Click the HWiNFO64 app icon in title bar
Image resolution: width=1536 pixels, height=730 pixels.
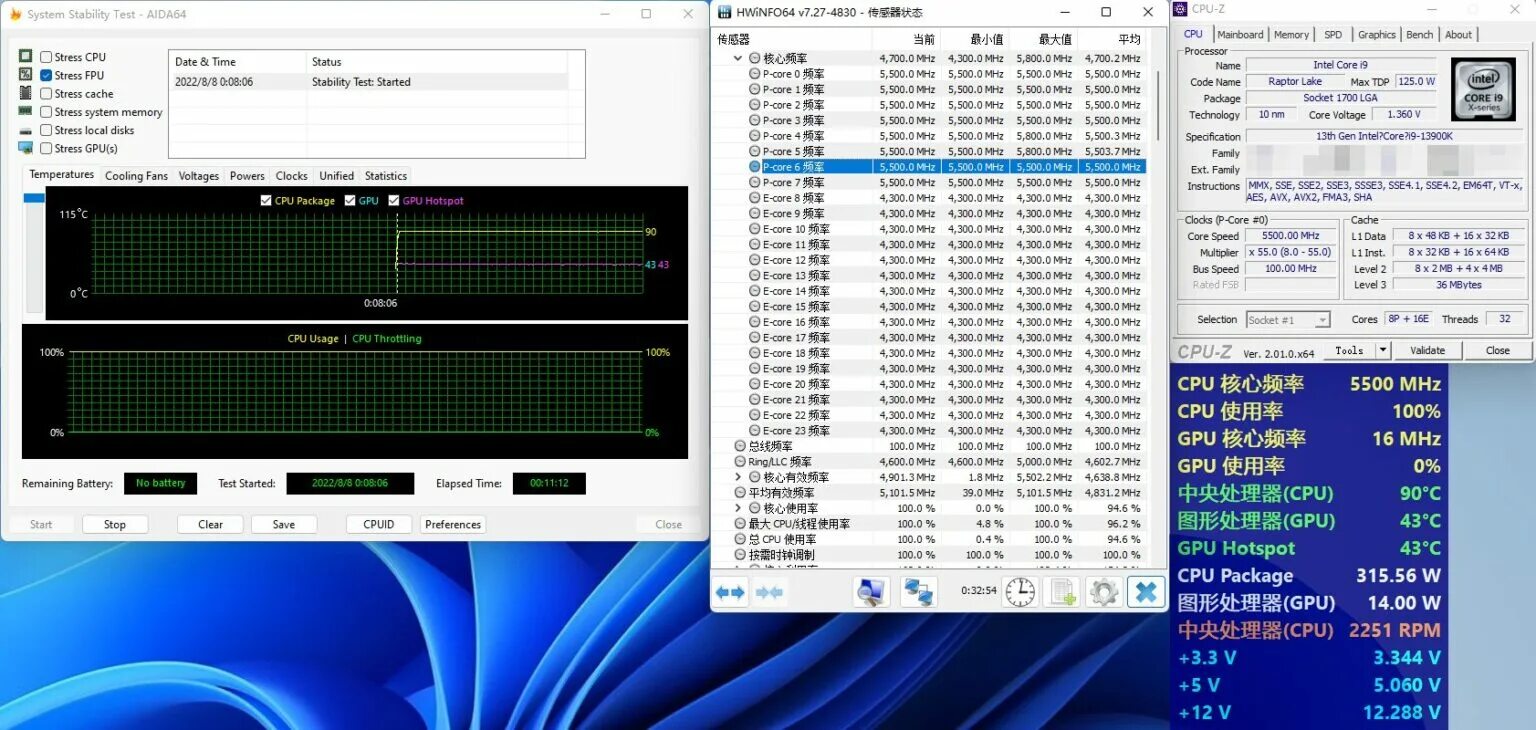point(725,12)
